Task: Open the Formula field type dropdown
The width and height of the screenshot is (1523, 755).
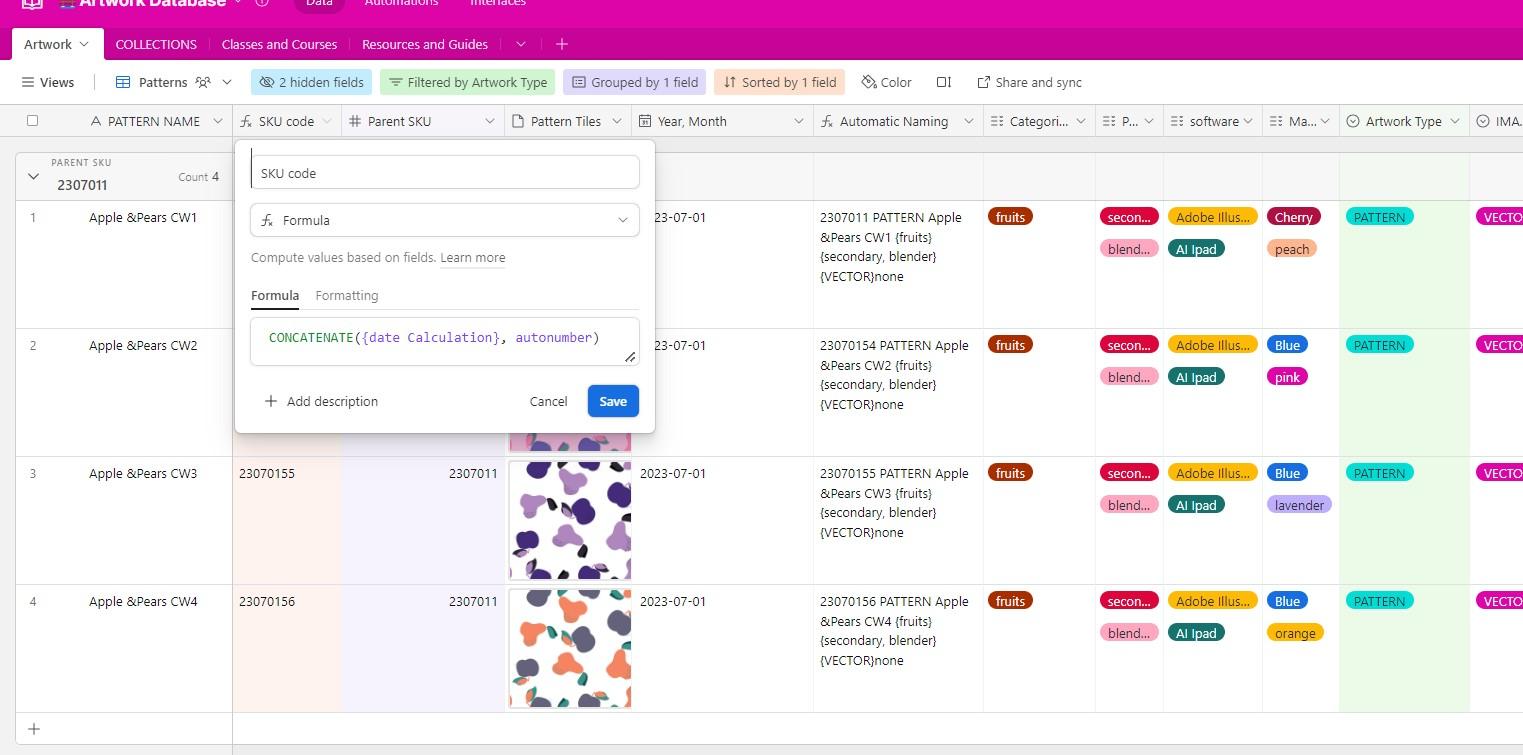Action: (x=445, y=220)
